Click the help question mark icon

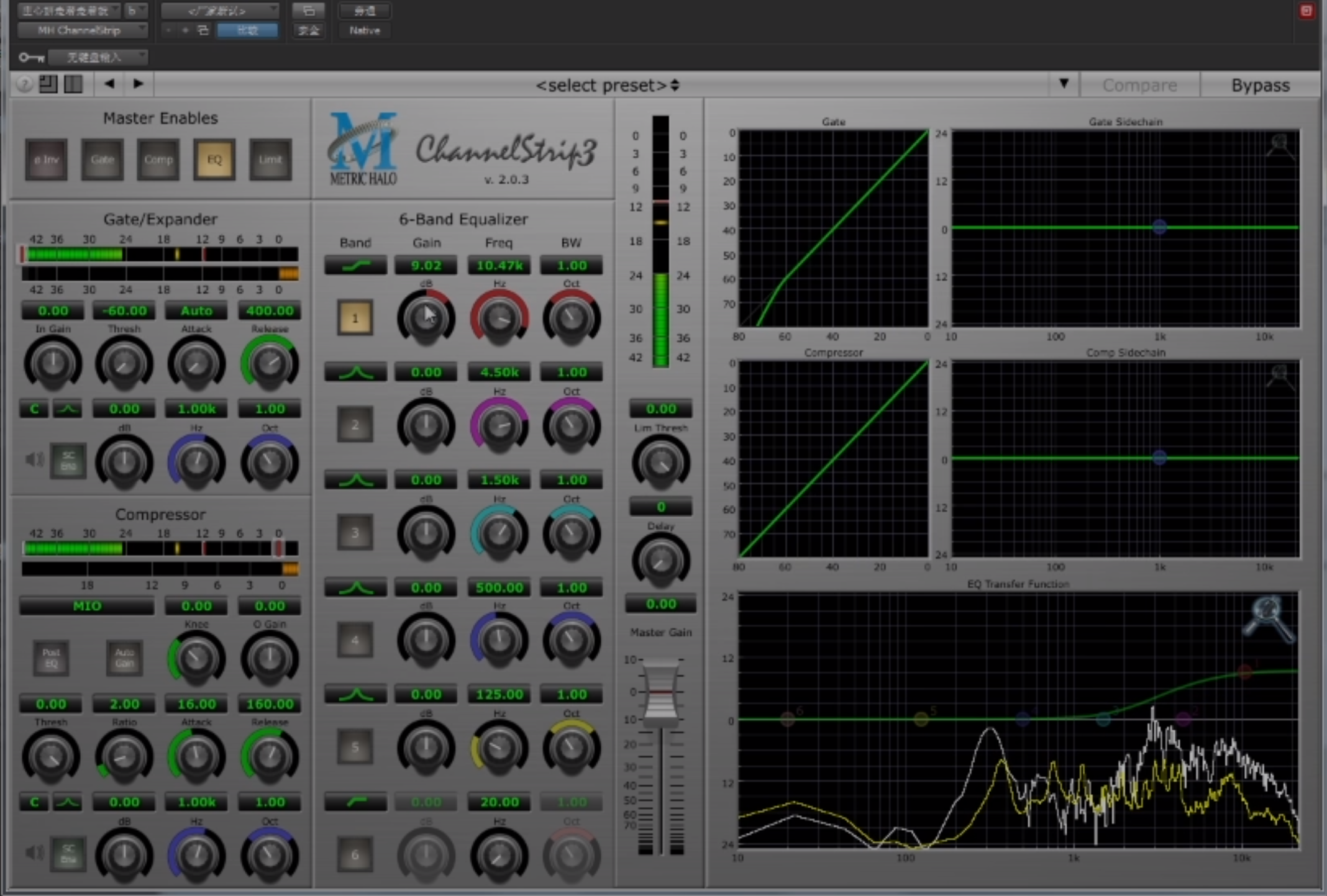24,84
